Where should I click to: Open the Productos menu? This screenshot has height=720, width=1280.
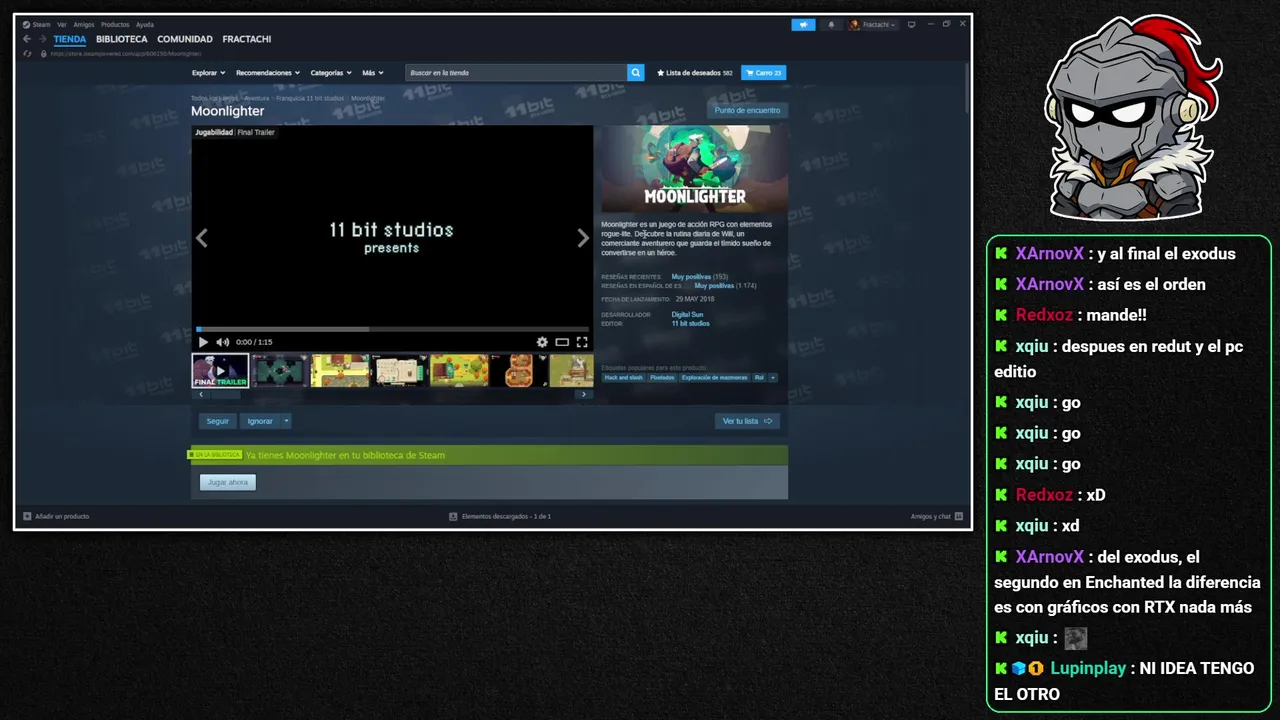click(x=115, y=24)
